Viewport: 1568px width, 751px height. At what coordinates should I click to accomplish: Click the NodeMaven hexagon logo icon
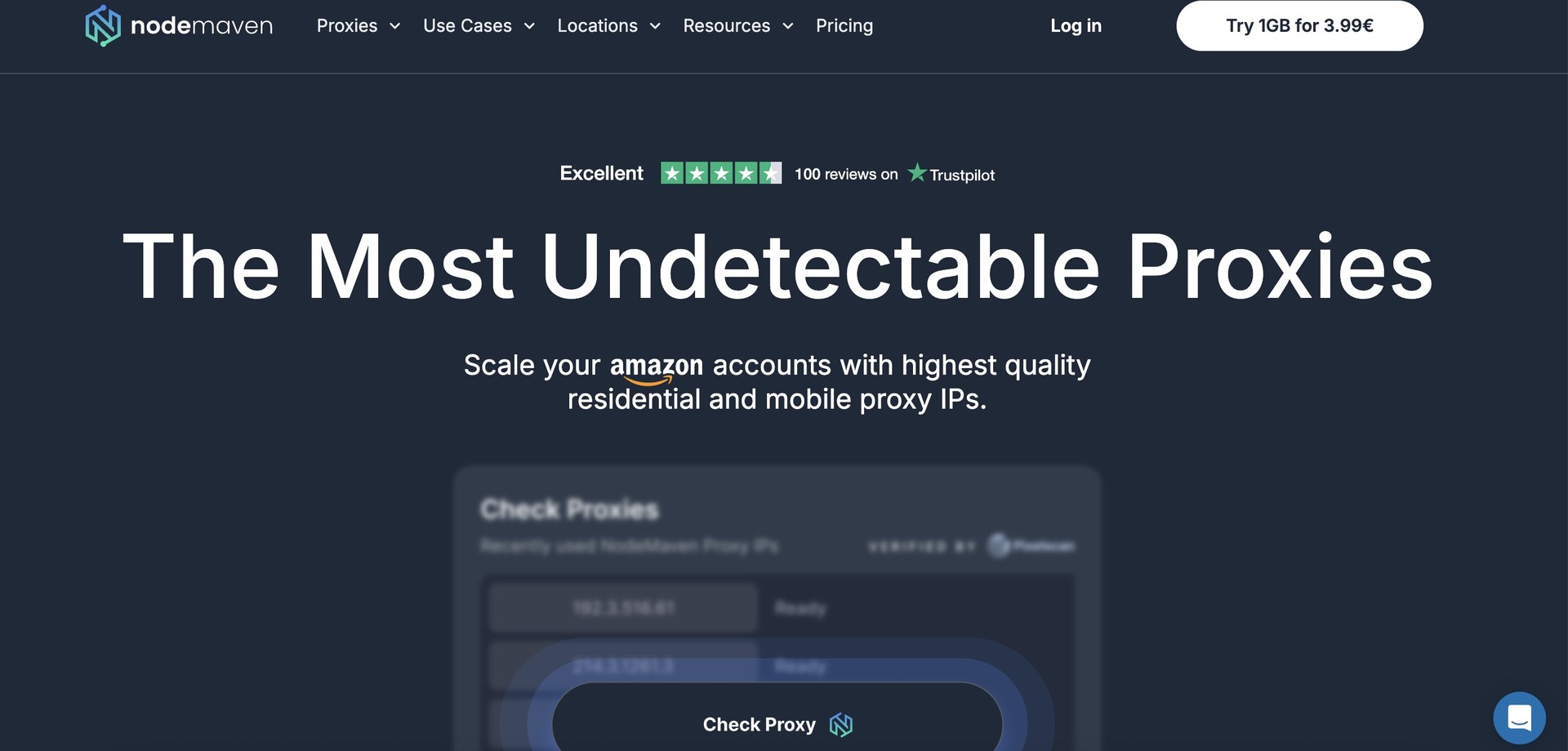click(x=103, y=25)
